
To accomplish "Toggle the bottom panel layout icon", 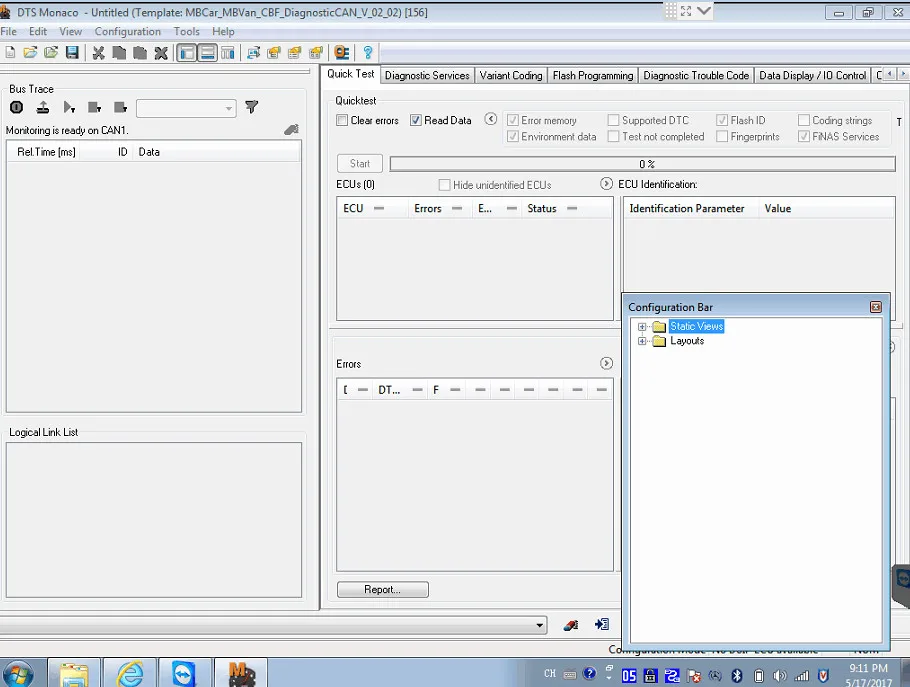I will tap(207, 53).
